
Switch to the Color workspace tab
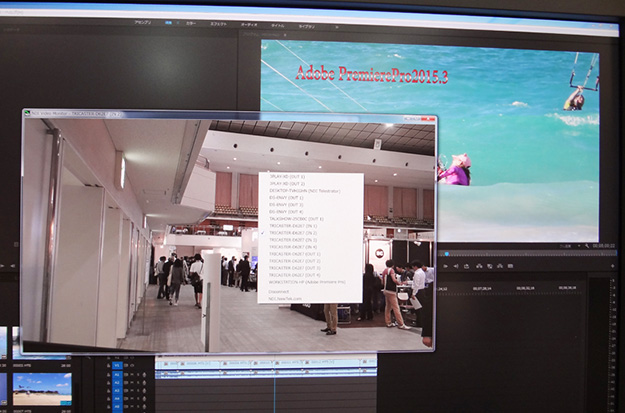click(x=190, y=21)
